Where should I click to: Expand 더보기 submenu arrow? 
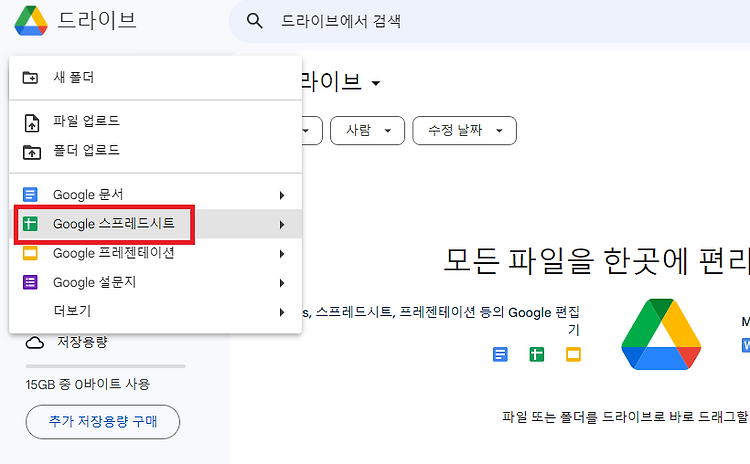282,312
